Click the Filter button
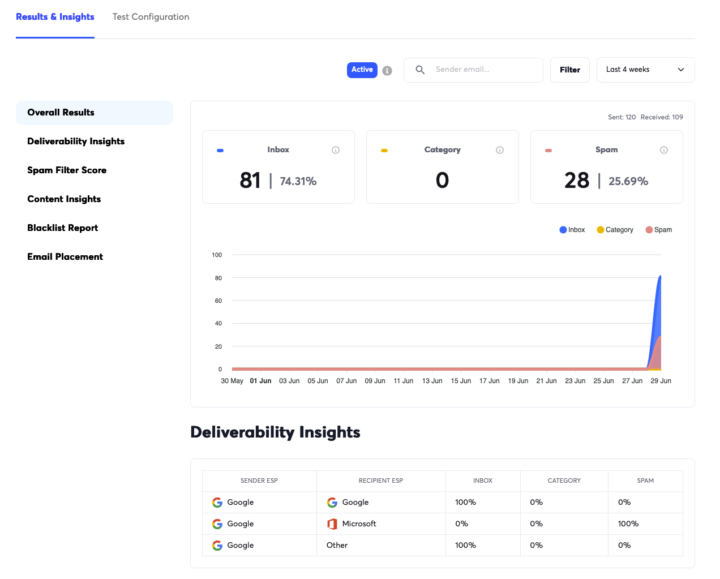This screenshot has height=579, width=720. tap(569, 70)
